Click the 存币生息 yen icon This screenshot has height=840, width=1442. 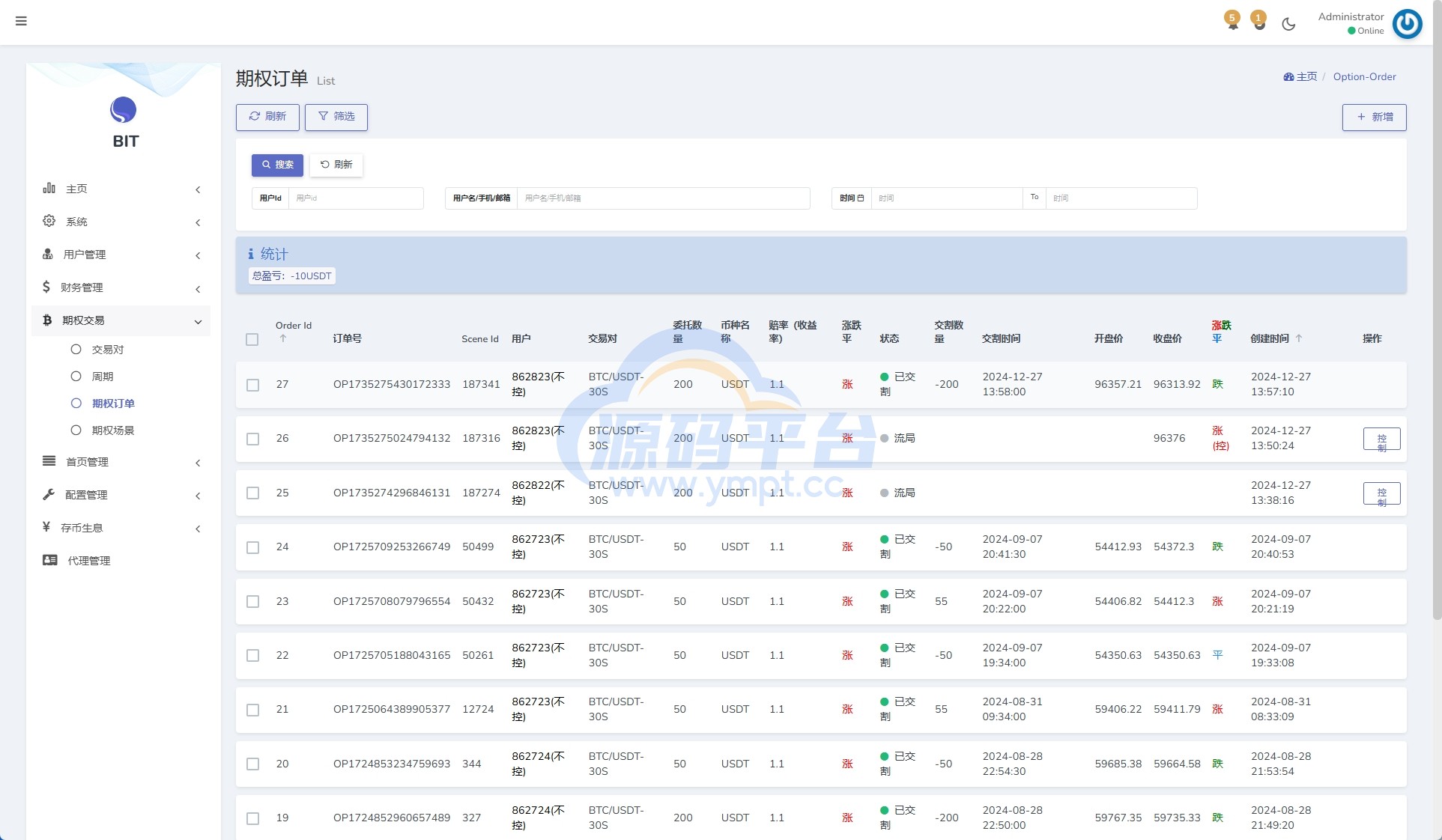tap(46, 527)
